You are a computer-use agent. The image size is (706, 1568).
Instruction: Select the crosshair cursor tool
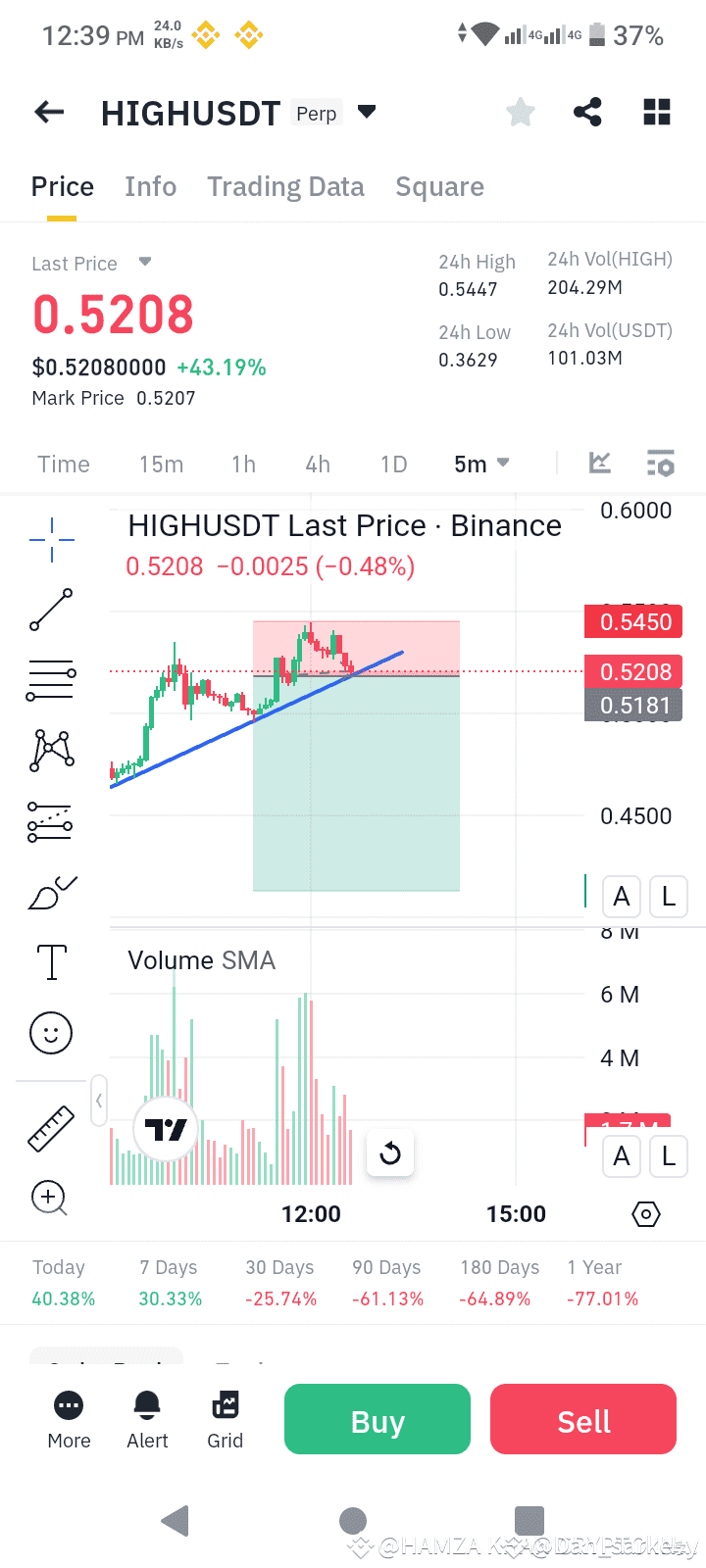[x=51, y=540]
